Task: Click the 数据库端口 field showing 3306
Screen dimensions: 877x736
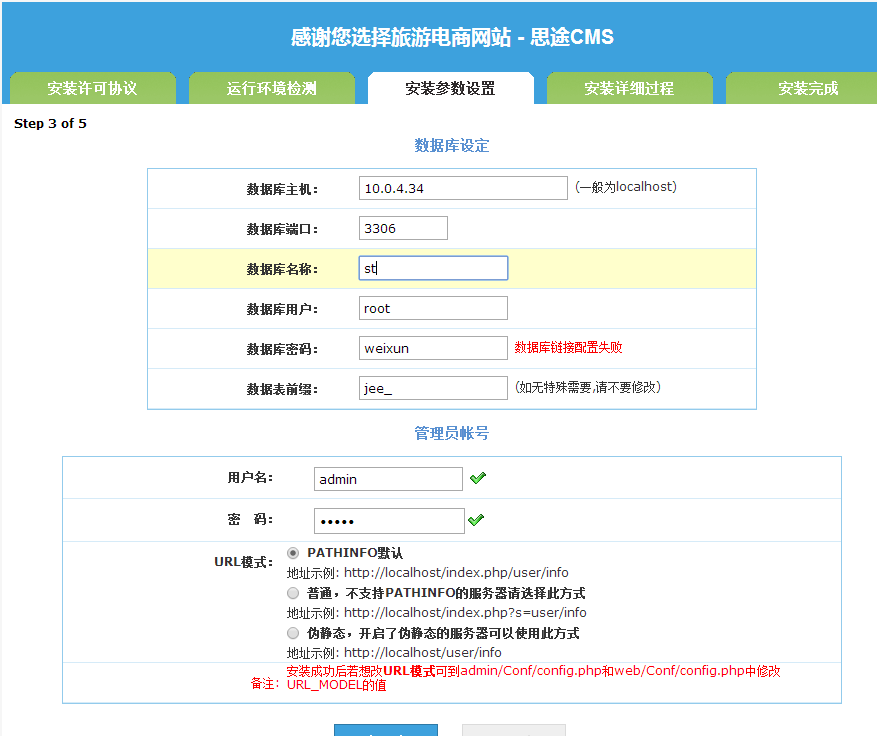Action: 403,228
